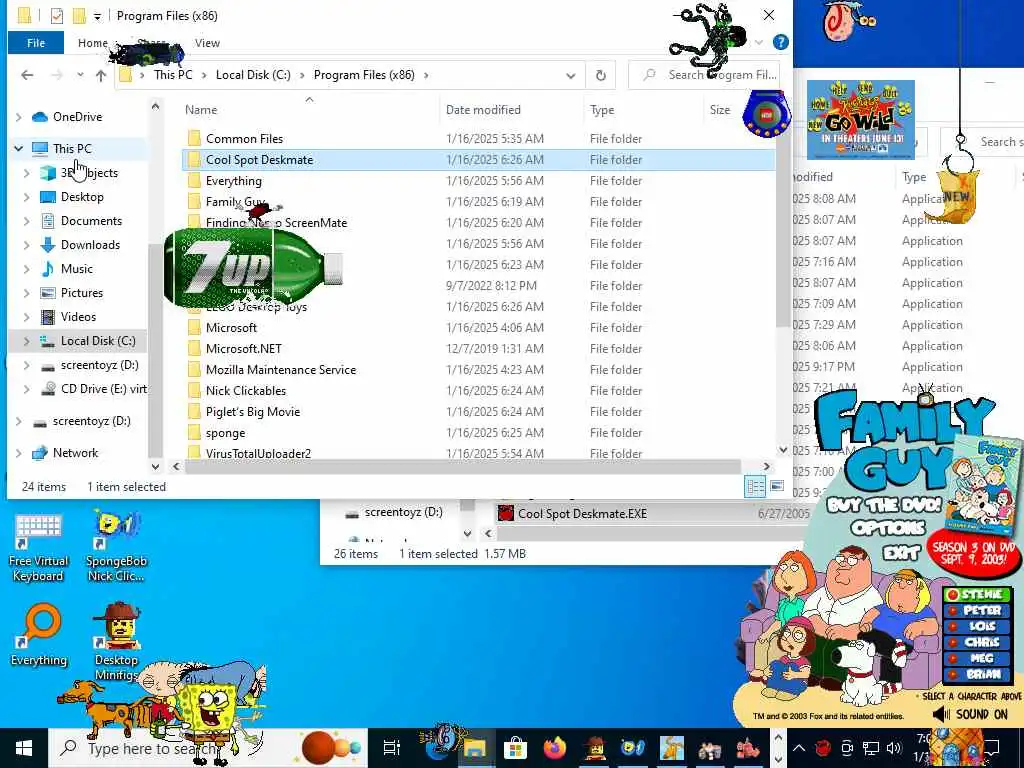Expand the OneDrive tree node
The image size is (1024, 768).
[18, 117]
